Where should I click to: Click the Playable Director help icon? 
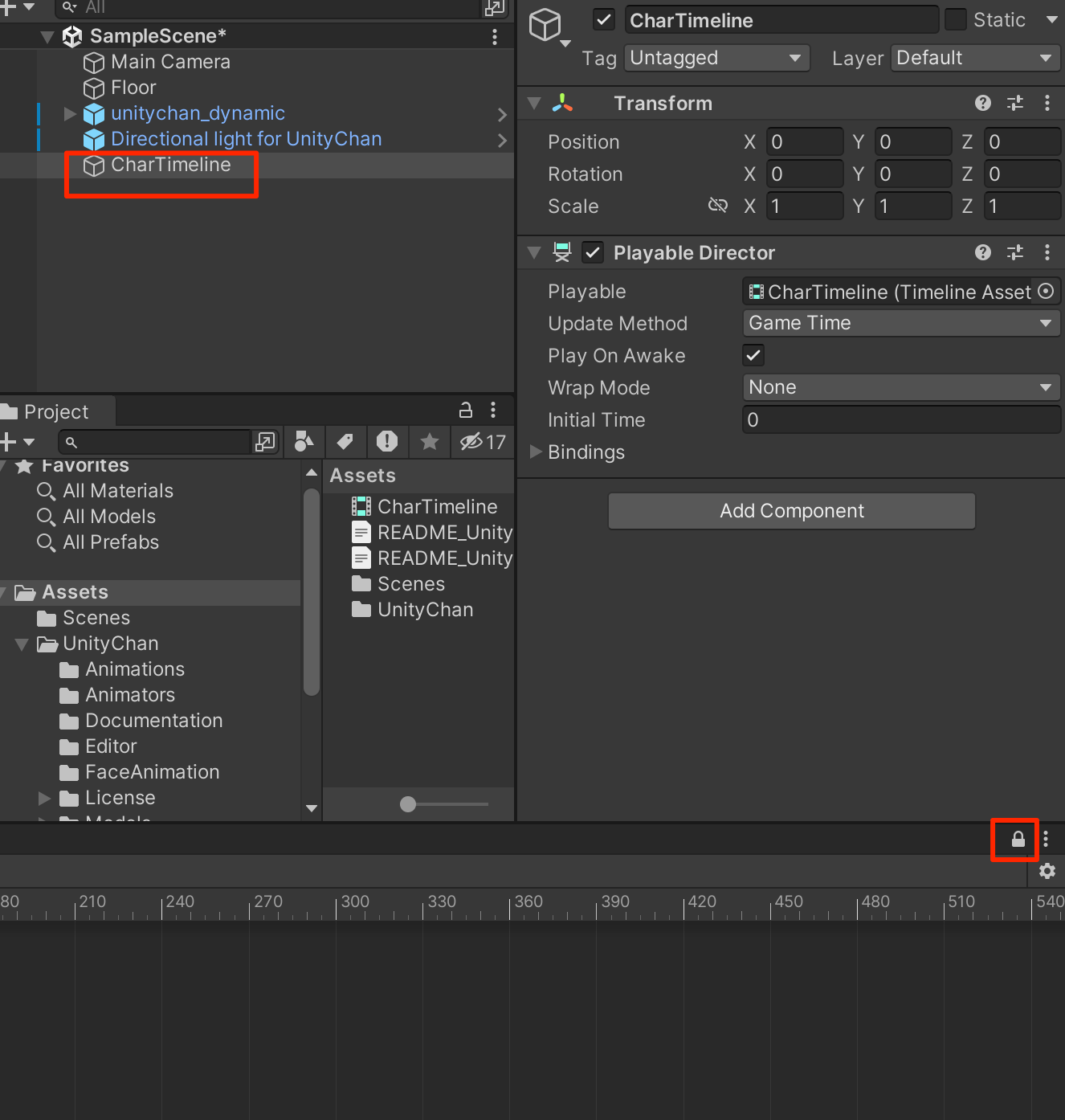(x=982, y=252)
